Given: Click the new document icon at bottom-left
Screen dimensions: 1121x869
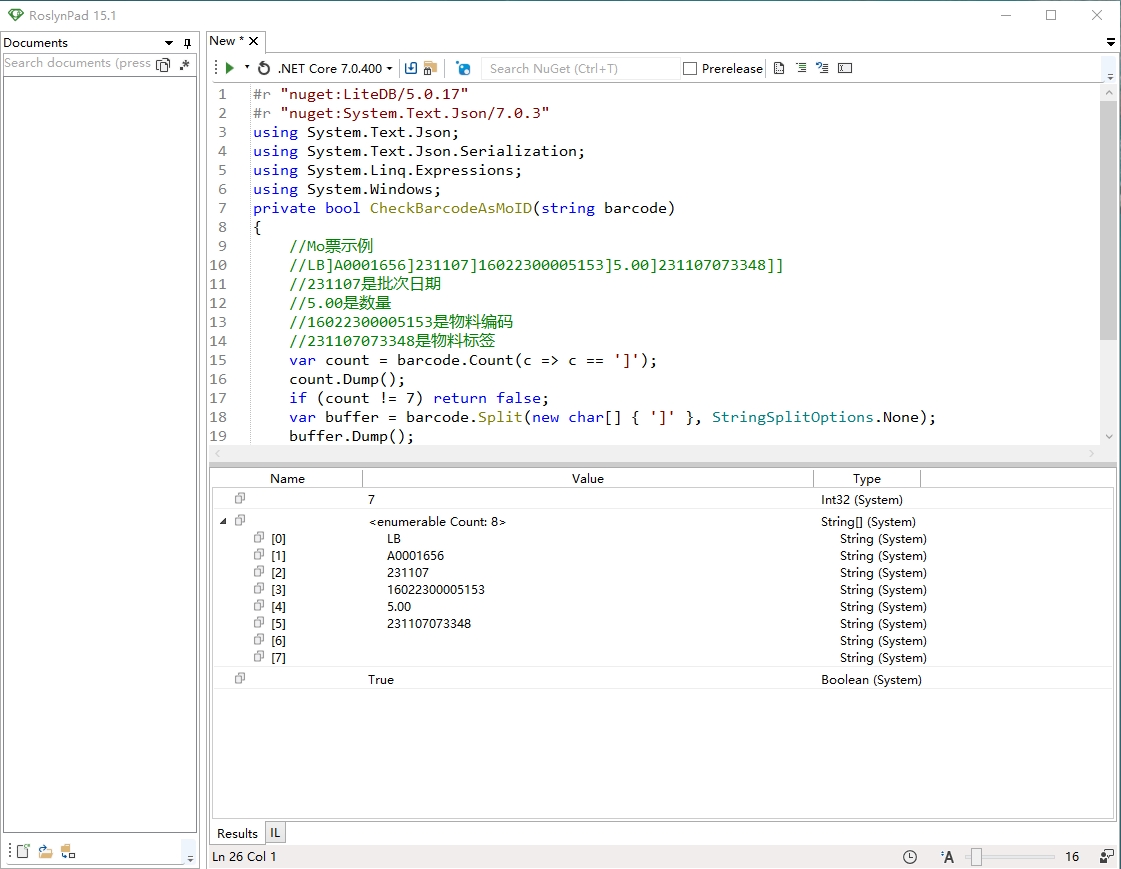Looking at the screenshot, I should (23, 851).
